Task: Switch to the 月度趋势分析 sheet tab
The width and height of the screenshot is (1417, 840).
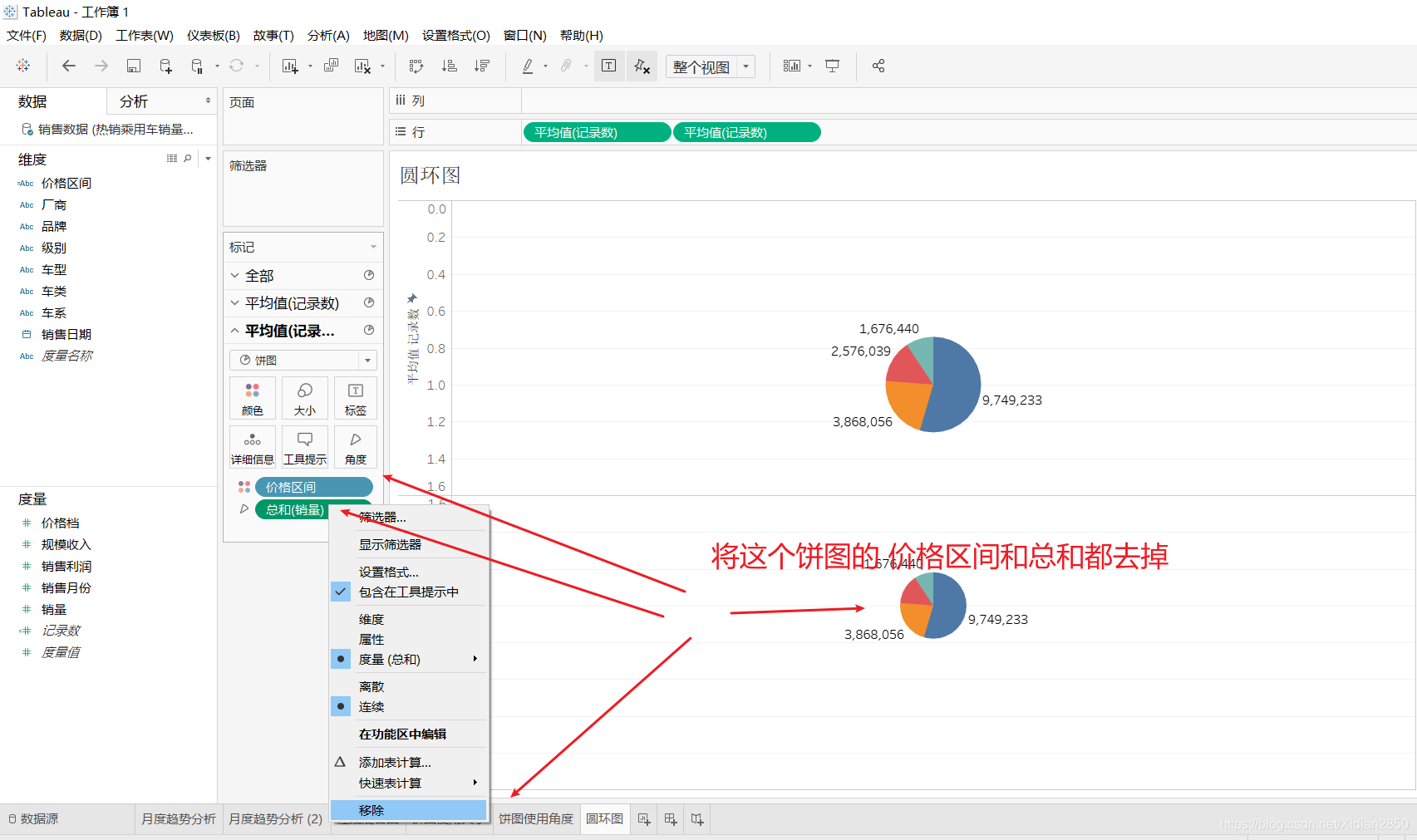Action: coord(178,819)
